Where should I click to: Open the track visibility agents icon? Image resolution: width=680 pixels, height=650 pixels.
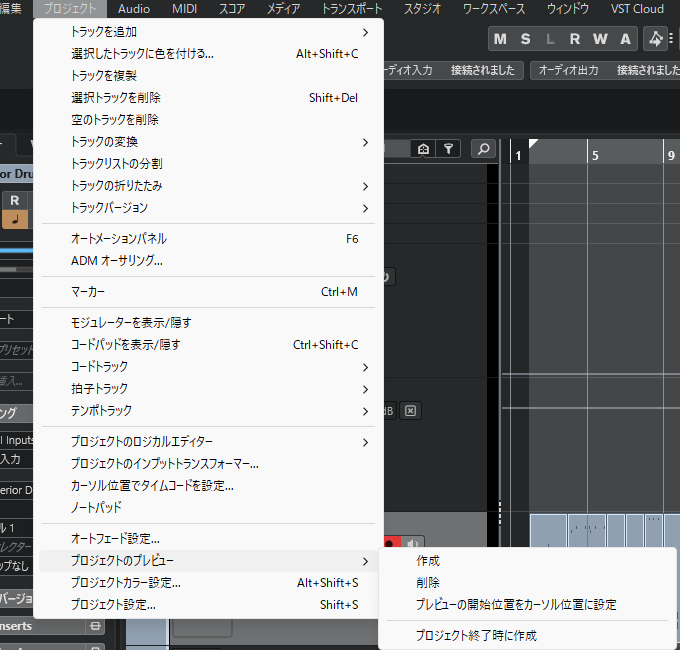(424, 149)
